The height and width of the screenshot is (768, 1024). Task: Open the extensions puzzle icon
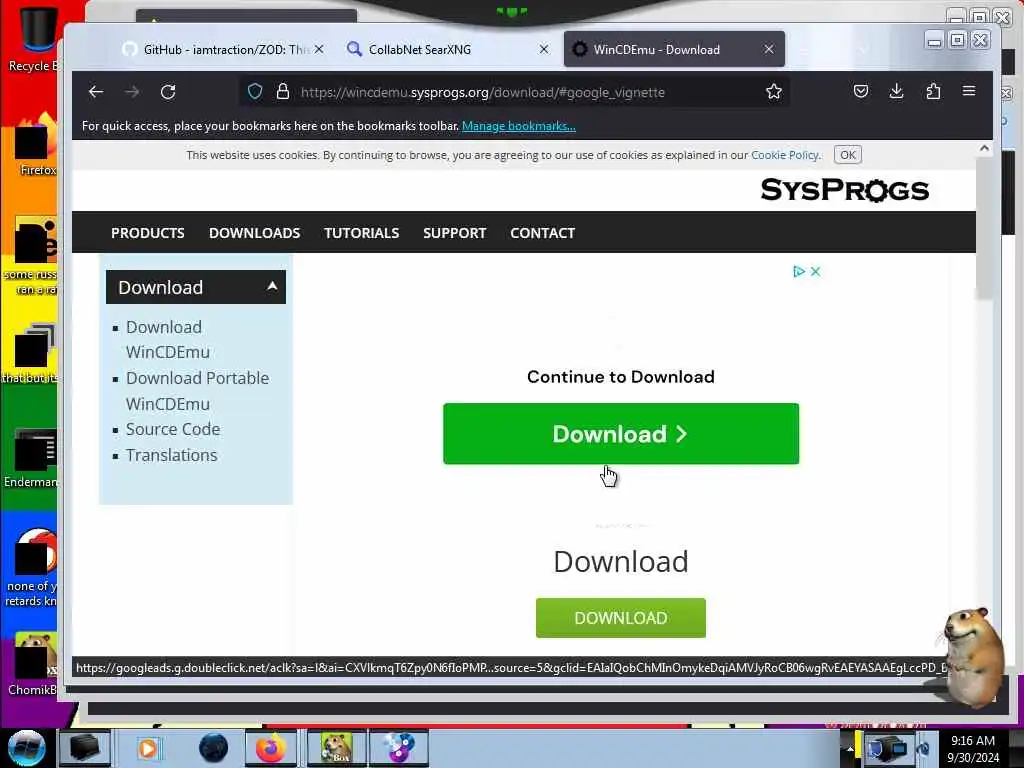(x=933, y=91)
